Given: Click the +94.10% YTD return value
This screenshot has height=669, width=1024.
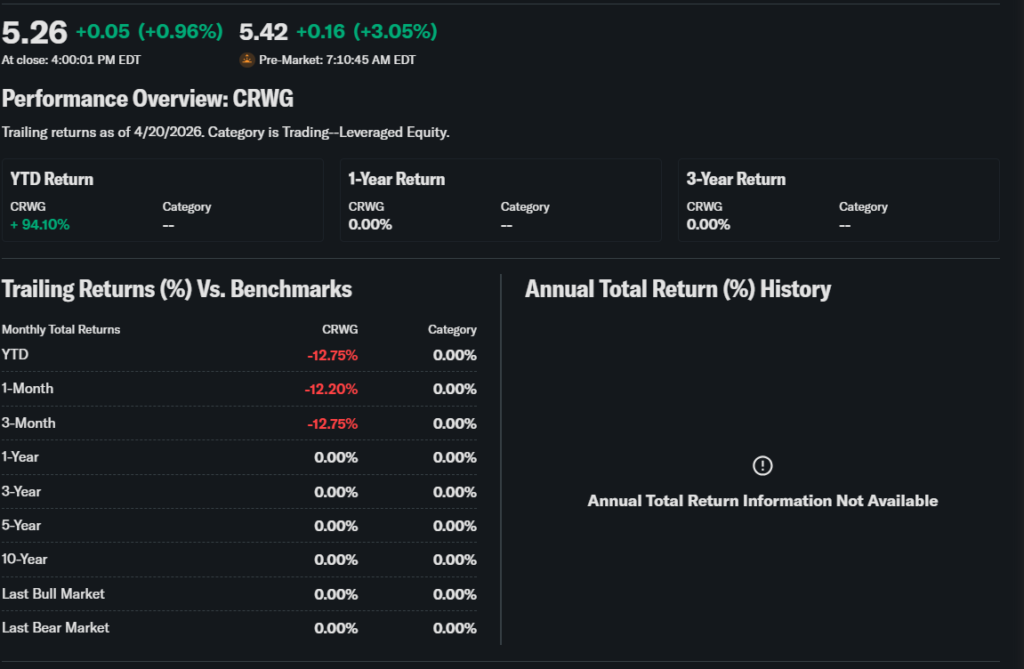Looking at the screenshot, I should pos(40,225).
